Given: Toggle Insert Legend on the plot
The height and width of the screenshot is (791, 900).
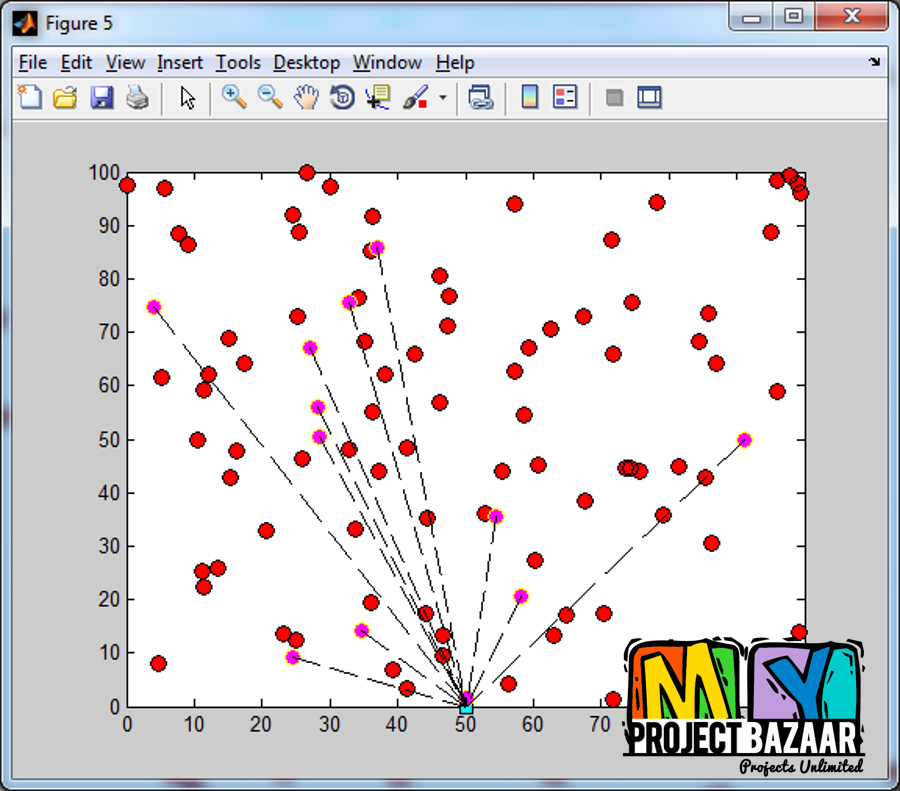Looking at the screenshot, I should click(x=565, y=97).
